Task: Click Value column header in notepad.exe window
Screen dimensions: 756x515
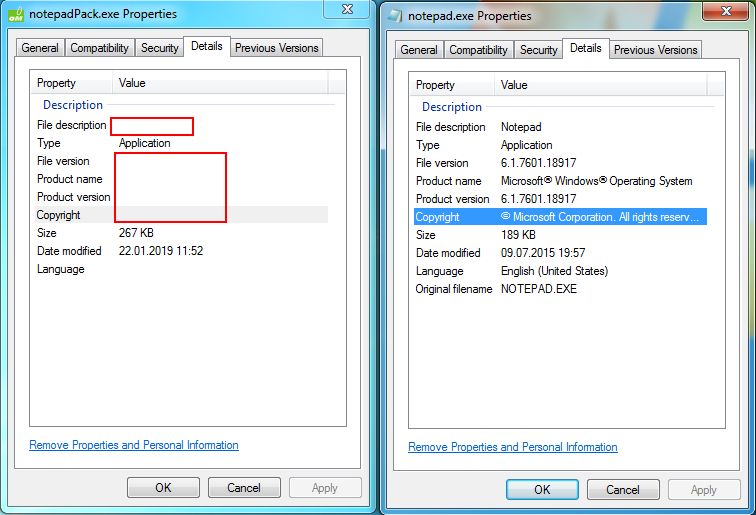Action: pyautogui.click(x=601, y=85)
